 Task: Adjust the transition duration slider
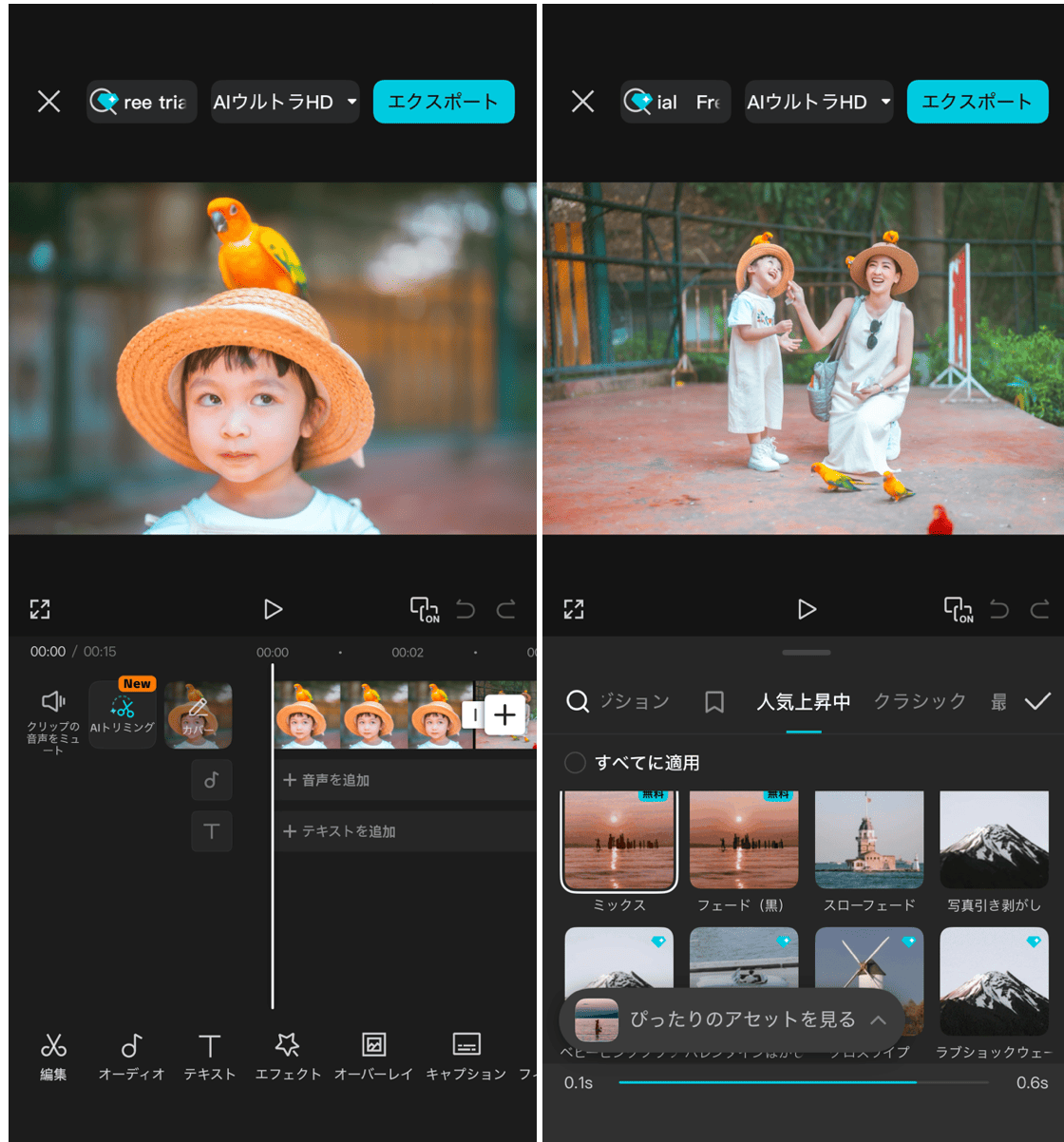coord(915,1082)
